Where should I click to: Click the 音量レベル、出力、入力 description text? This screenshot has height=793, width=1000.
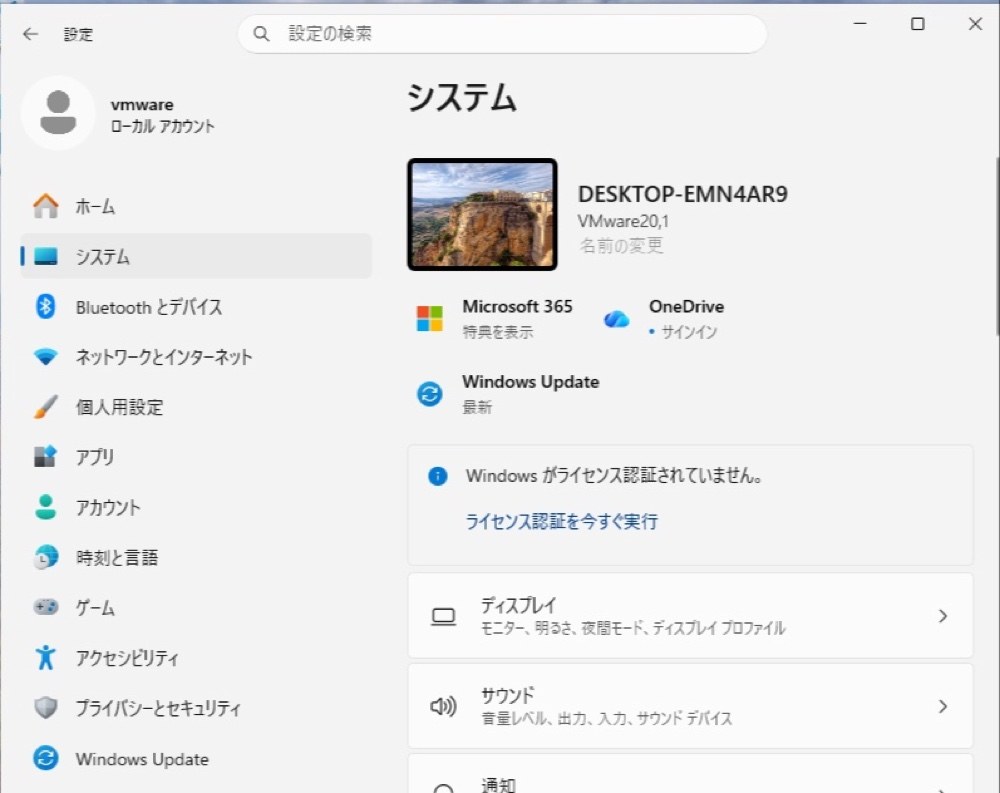click(607, 719)
